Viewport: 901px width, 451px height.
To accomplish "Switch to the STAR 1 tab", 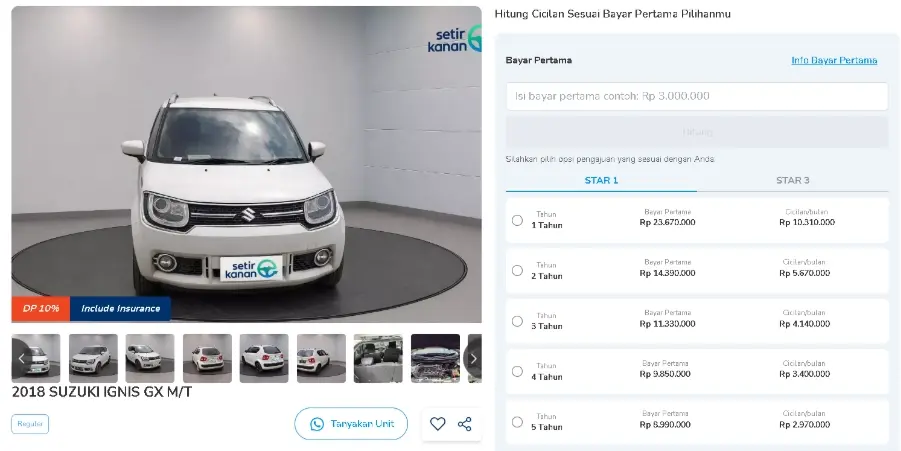I will (601, 180).
